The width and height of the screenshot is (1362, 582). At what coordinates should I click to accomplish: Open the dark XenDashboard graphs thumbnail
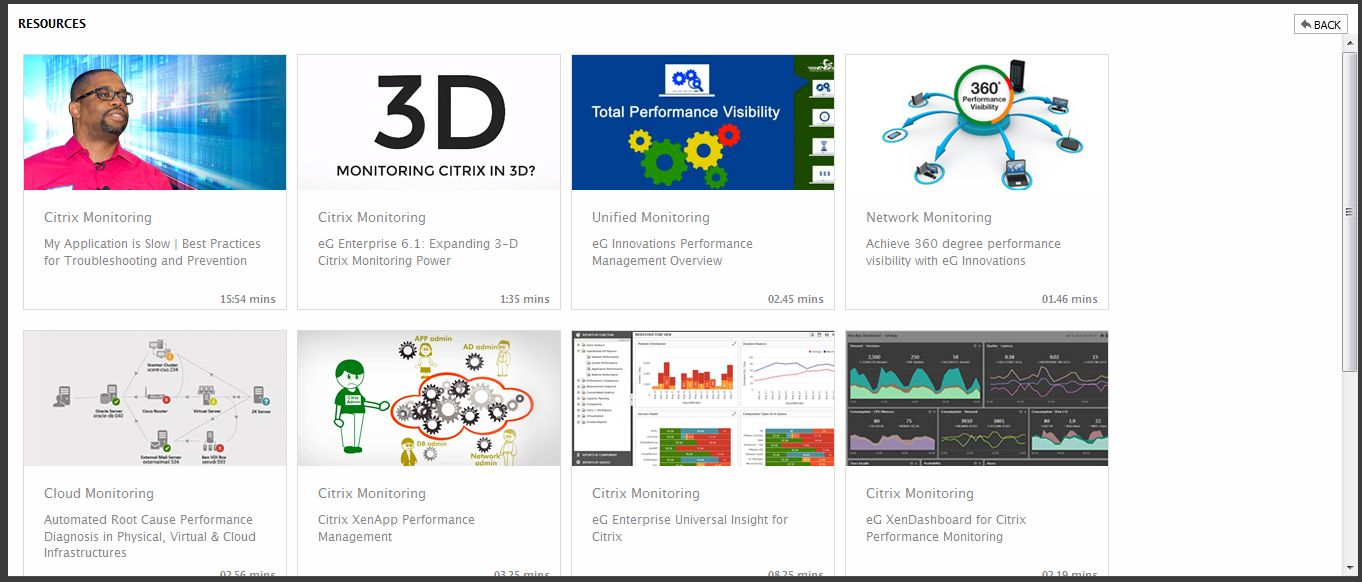(x=977, y=398)
